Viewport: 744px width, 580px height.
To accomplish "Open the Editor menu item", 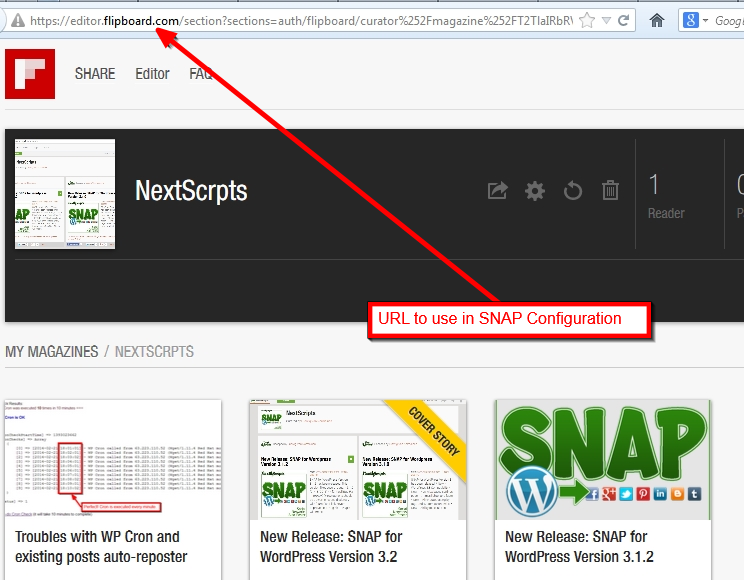I will coord(152,74).
